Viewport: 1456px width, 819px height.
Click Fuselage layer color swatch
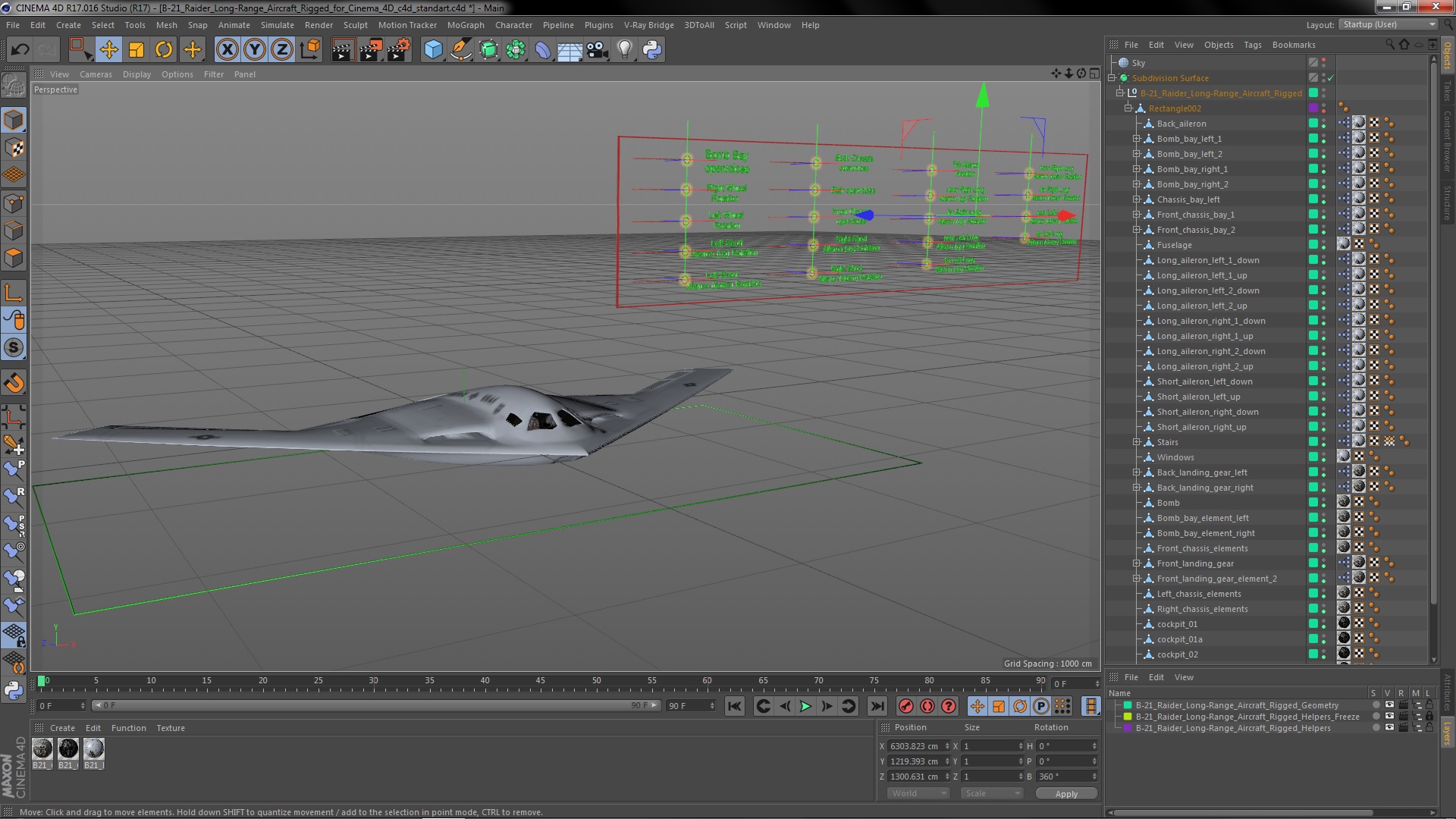pyautogui.click(x=1313, y=244)
